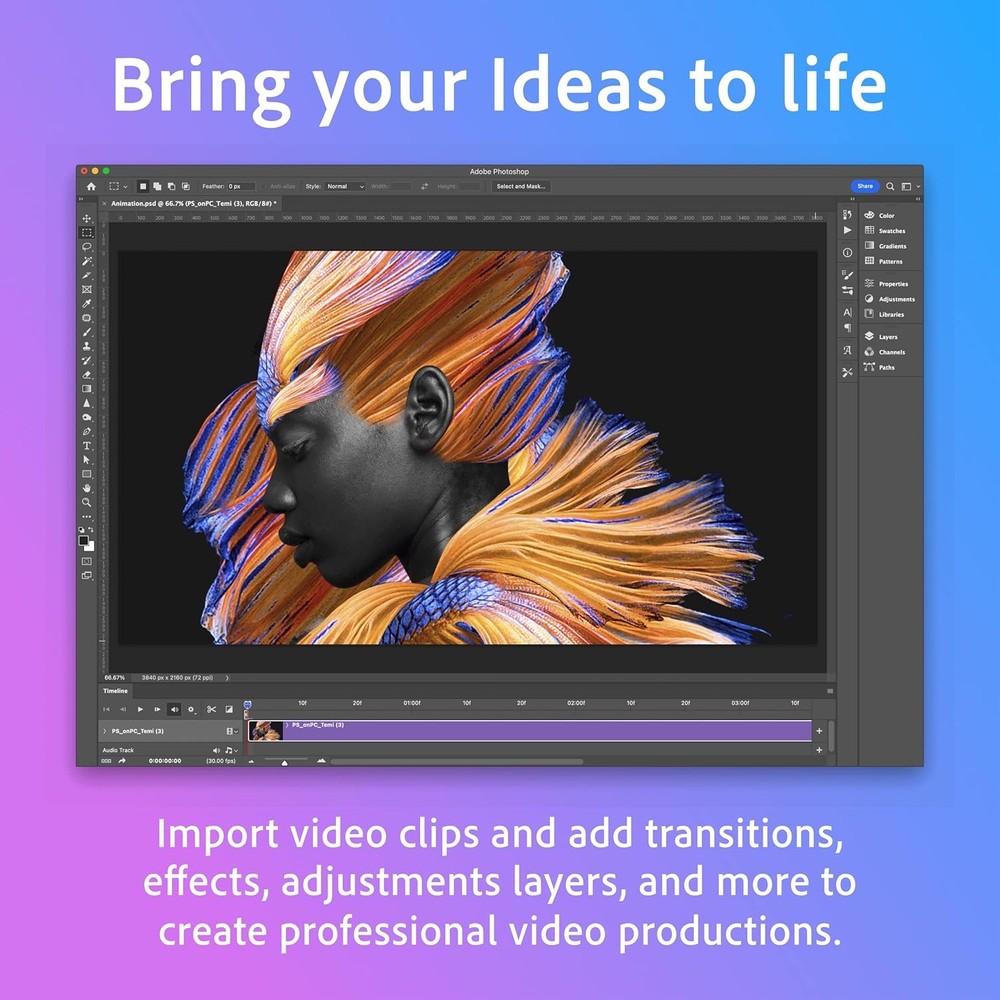Click the Select and Mask button
Screen dimensions: 1000x1000
519,186
